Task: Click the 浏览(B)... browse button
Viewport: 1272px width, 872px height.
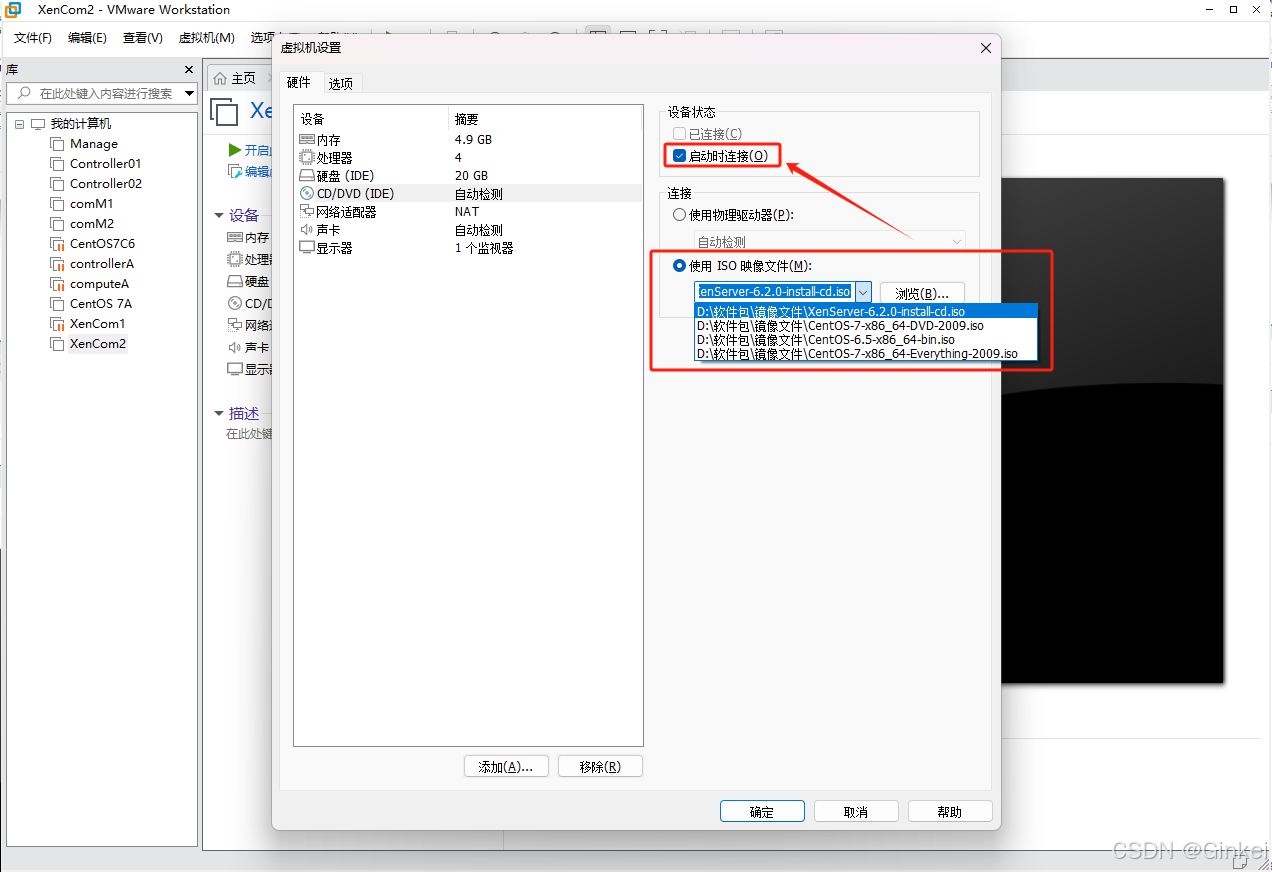Action: coord(922,293)
